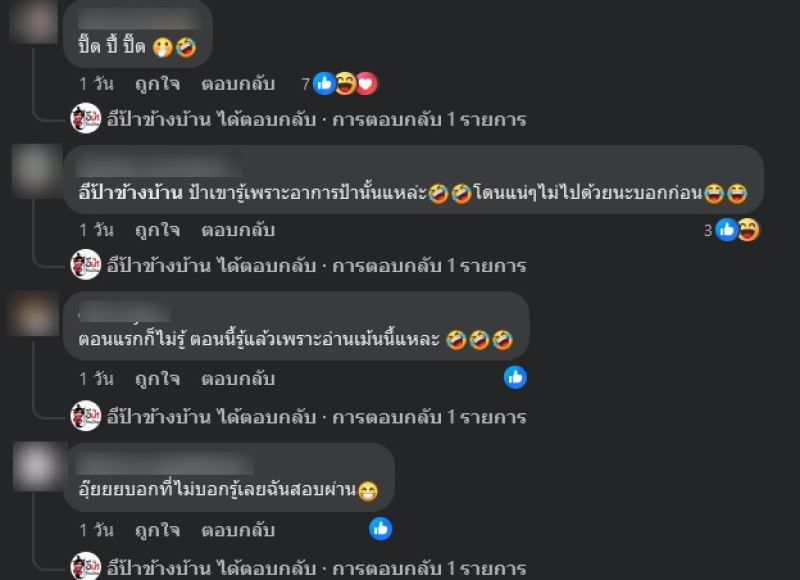Expand the reply thread under the third comment
The image size is (800, 580).
(x=316, y=417)
